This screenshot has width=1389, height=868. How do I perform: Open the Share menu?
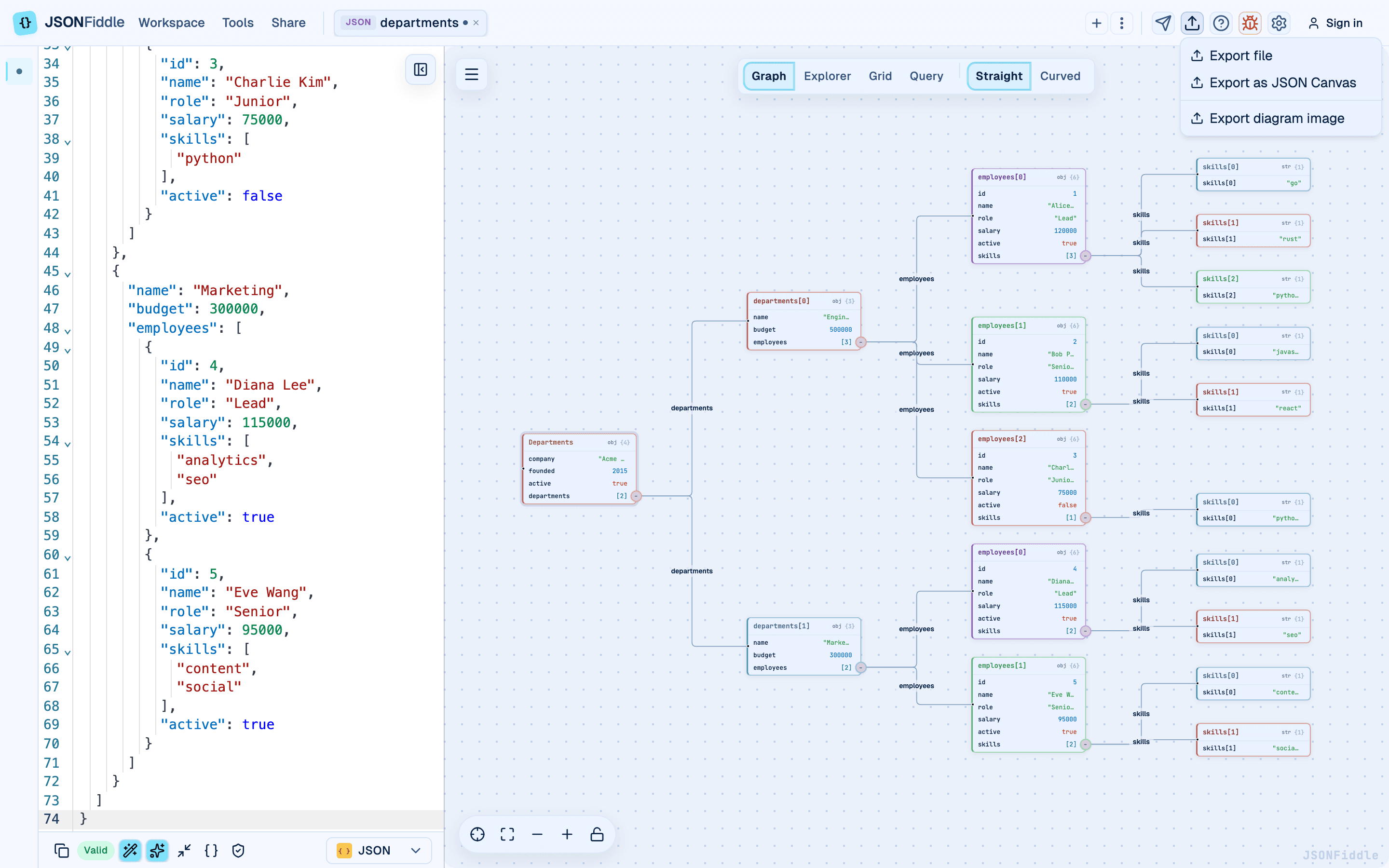click(x=288, y=23)
